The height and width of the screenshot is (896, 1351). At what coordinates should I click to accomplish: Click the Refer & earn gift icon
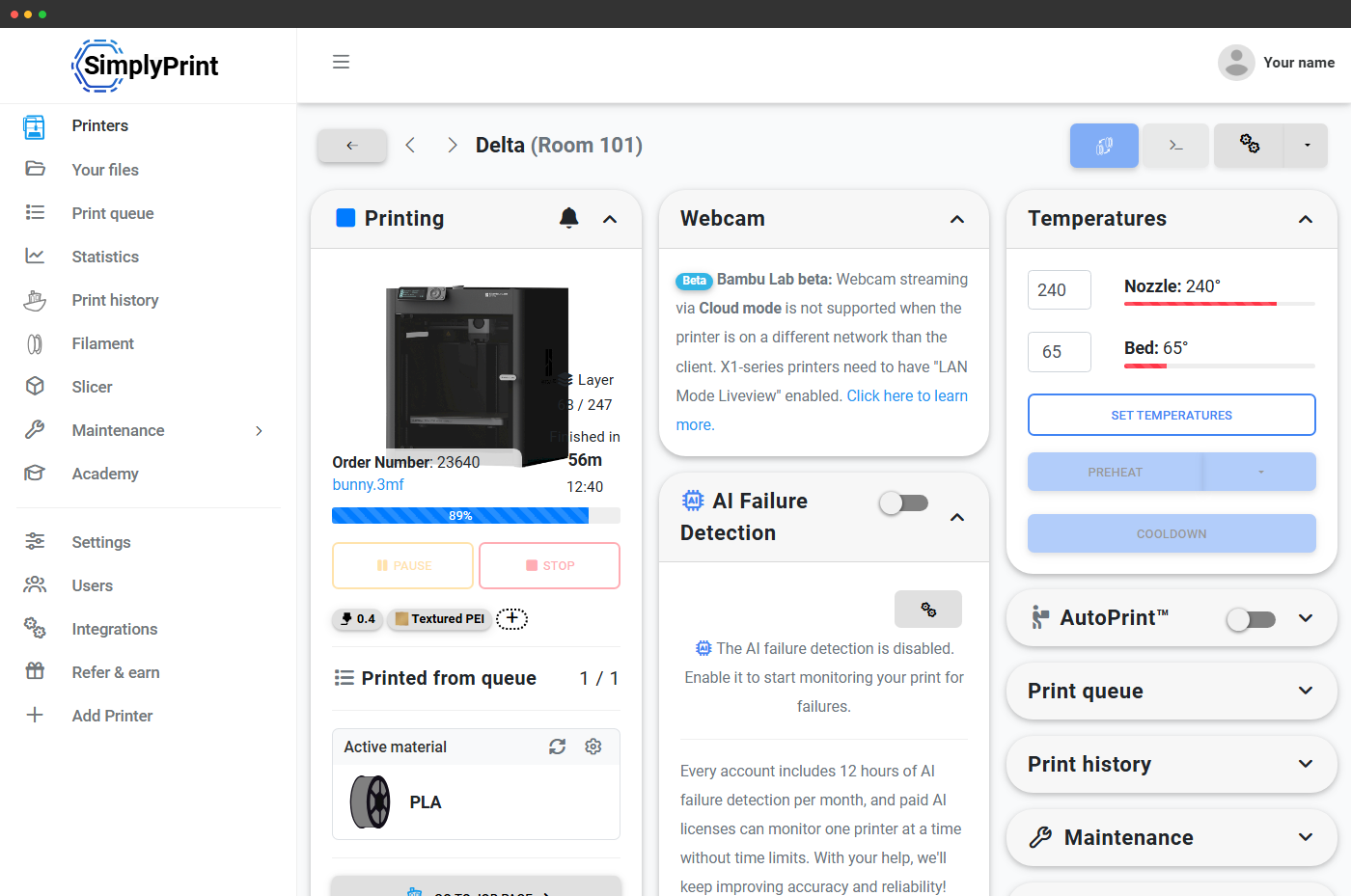(x=35, y=671)
